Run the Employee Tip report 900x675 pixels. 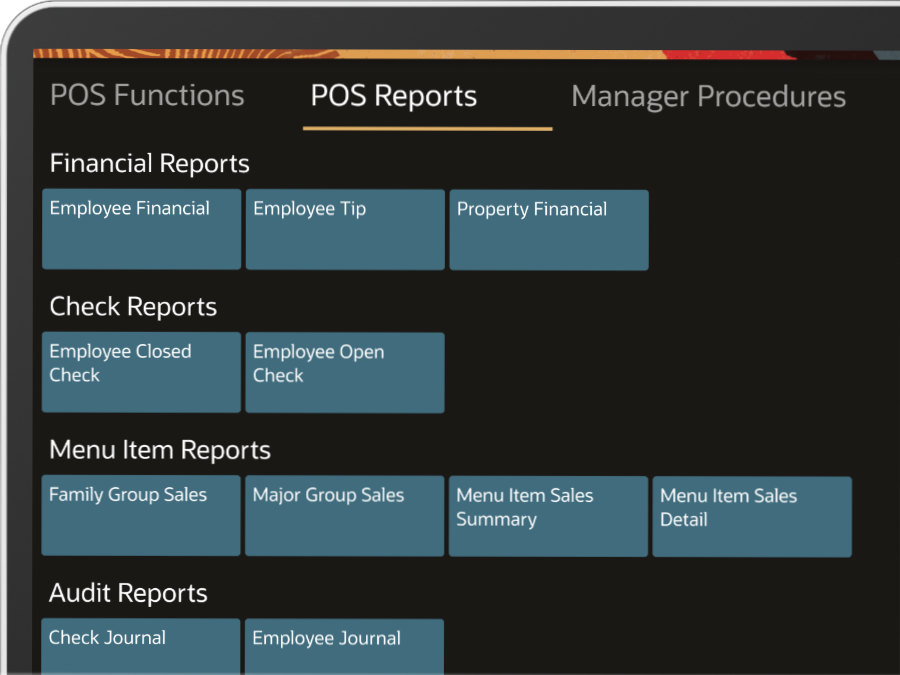[x=345, y=230]
